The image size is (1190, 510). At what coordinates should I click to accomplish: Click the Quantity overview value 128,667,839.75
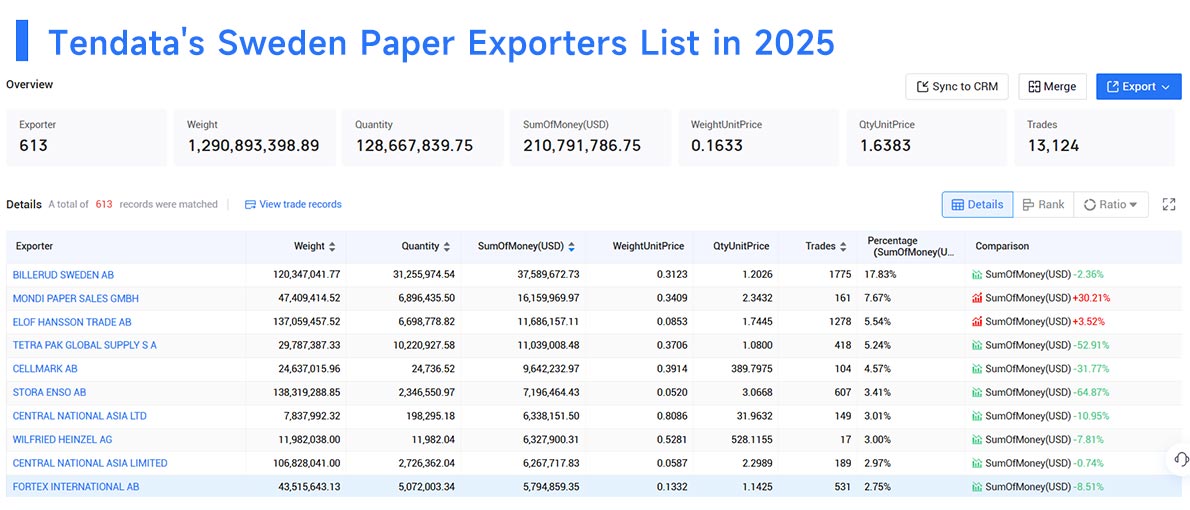(414, 146)
